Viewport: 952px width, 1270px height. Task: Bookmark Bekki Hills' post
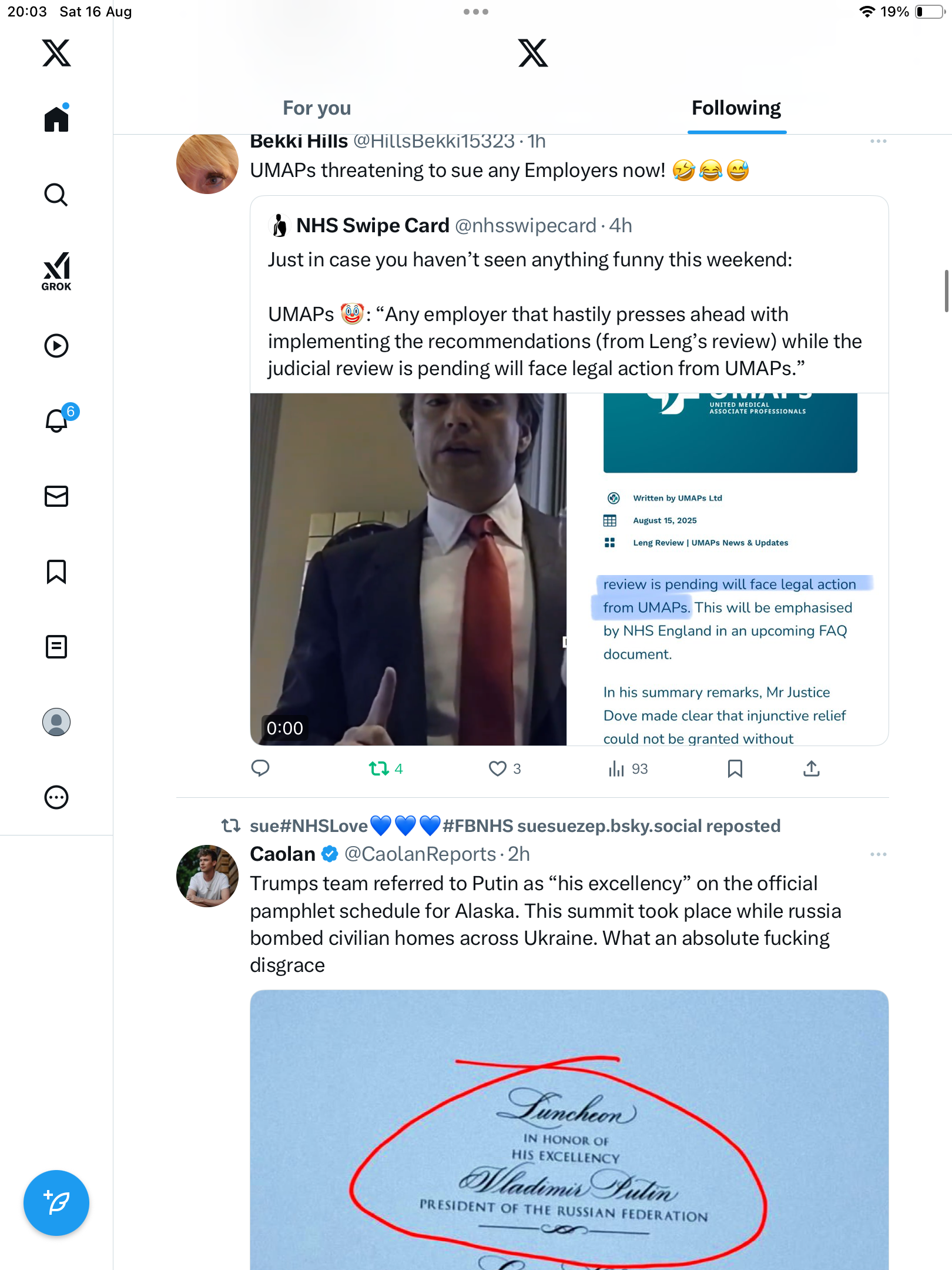(735, 768)
